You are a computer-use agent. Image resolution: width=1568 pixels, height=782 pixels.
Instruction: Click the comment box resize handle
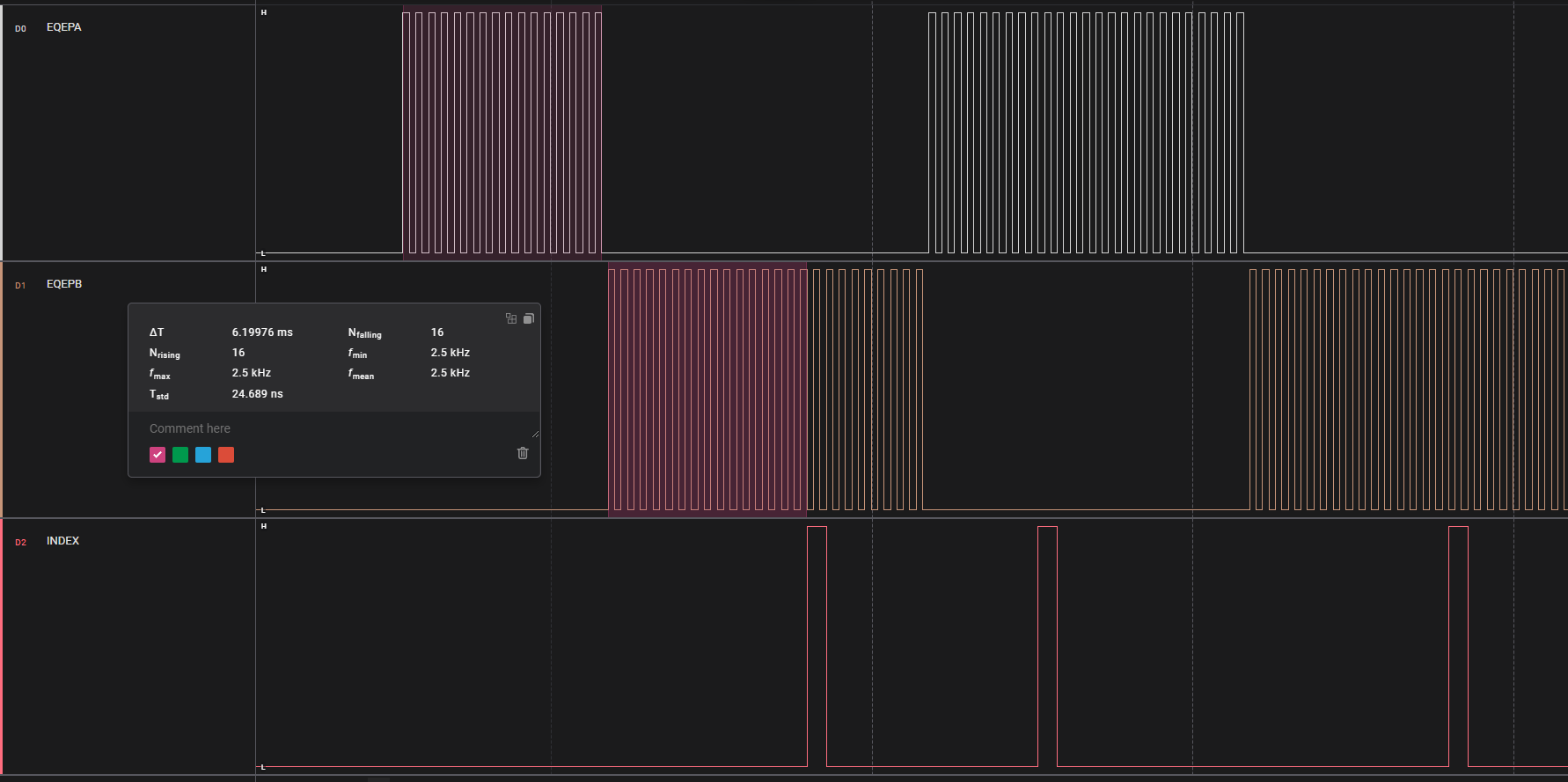coord(535,434)
